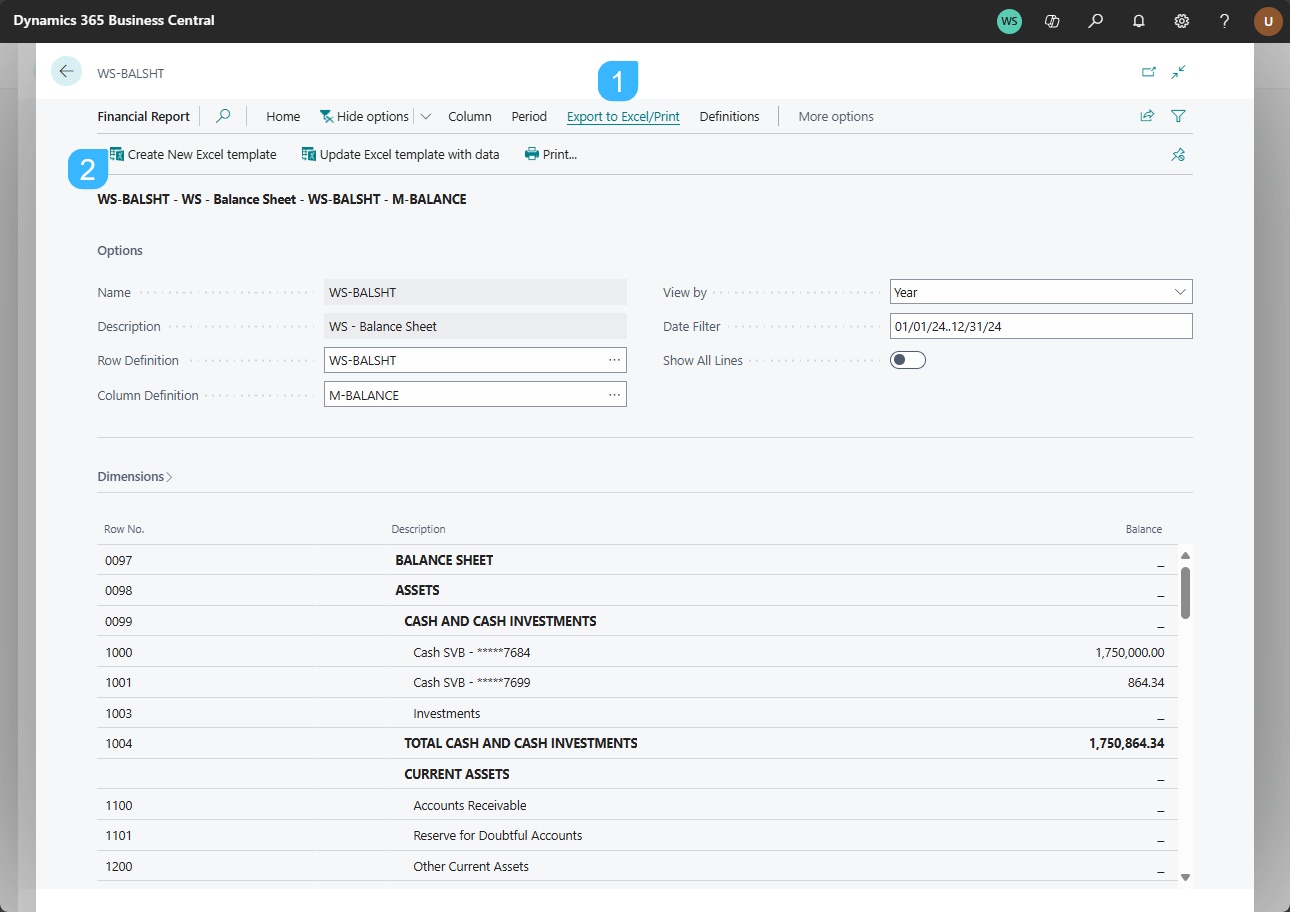This screenshot has width=1290, height=912.
Task: Click the Description field WS - Balance Sheet
Action: point(475,326)
